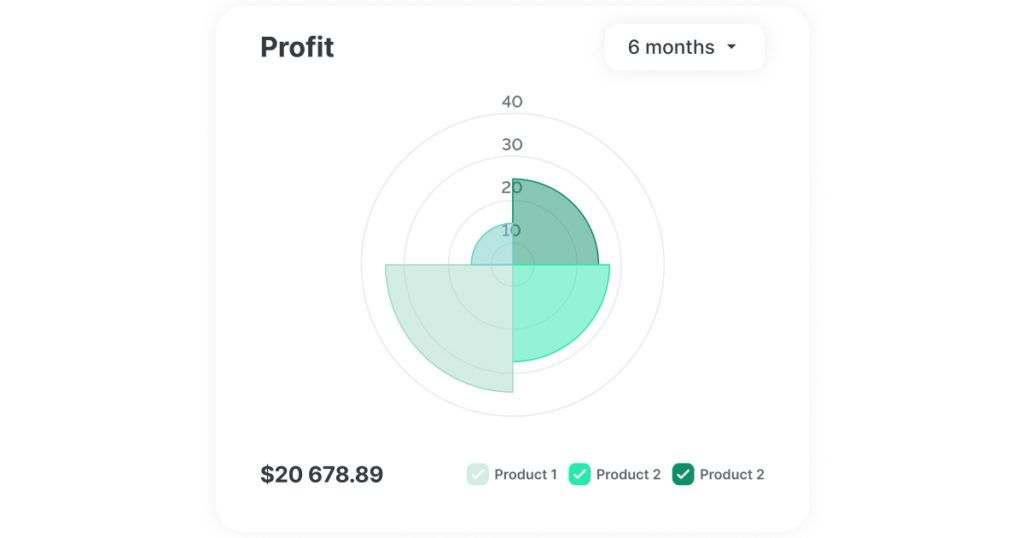The width and height of the screenshot is (1024, 538).
Task: Click the middle Product 2 legend label
Action: click(628, 475)
